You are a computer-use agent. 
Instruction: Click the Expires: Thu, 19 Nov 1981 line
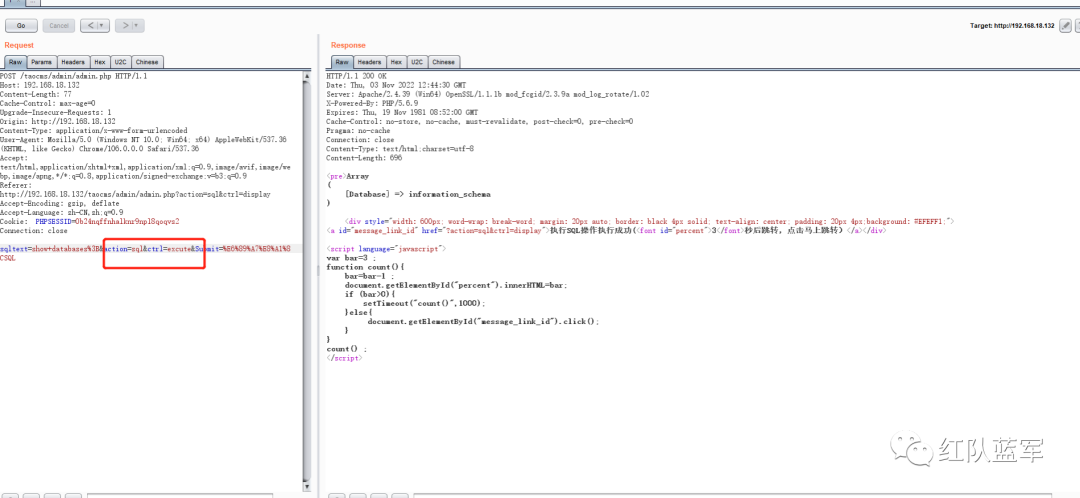pos(402,112)
